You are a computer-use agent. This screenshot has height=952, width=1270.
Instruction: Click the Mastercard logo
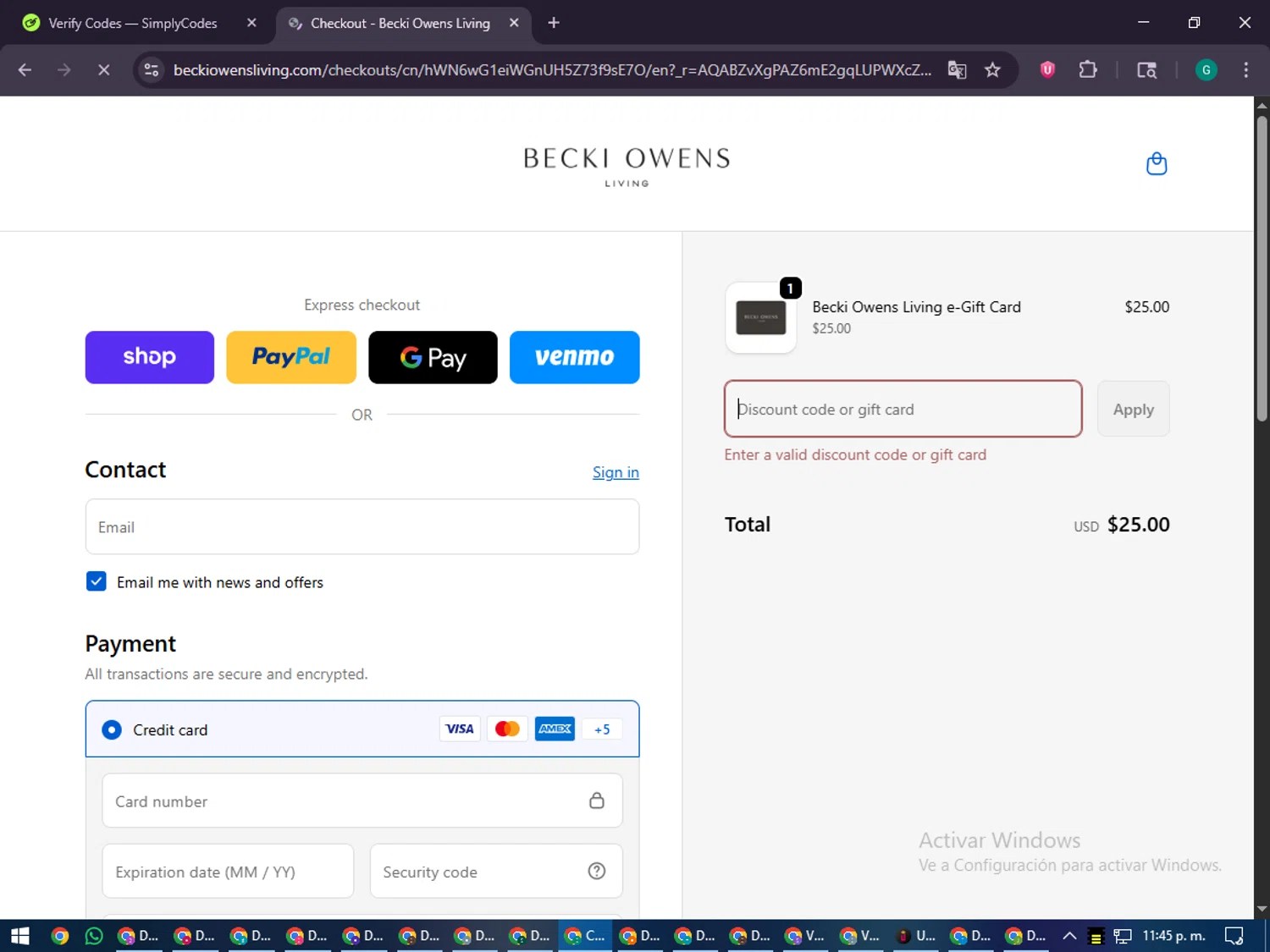pos(507,729)
